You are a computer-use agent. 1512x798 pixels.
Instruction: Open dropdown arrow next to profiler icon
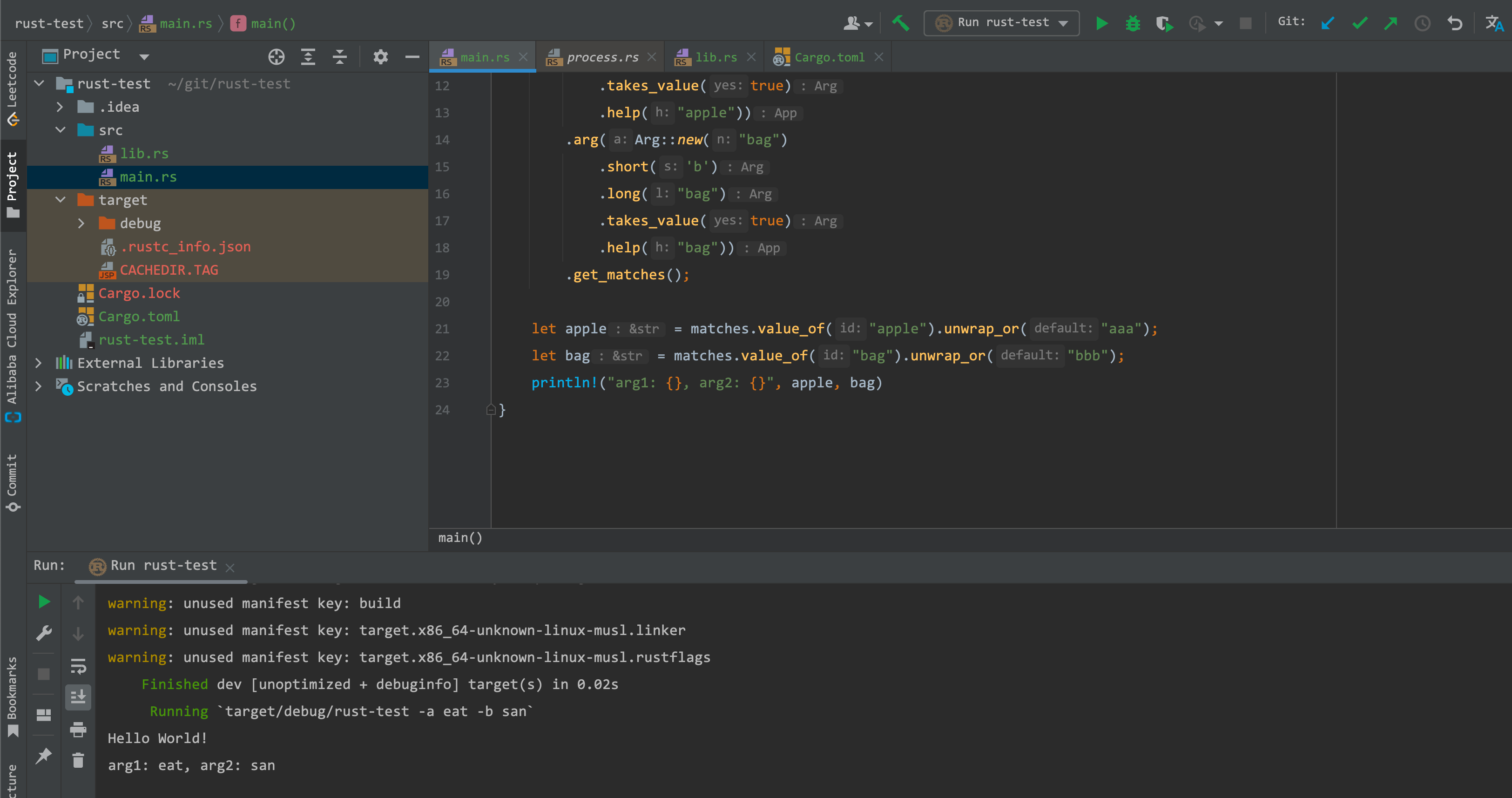pos(1219,24)
